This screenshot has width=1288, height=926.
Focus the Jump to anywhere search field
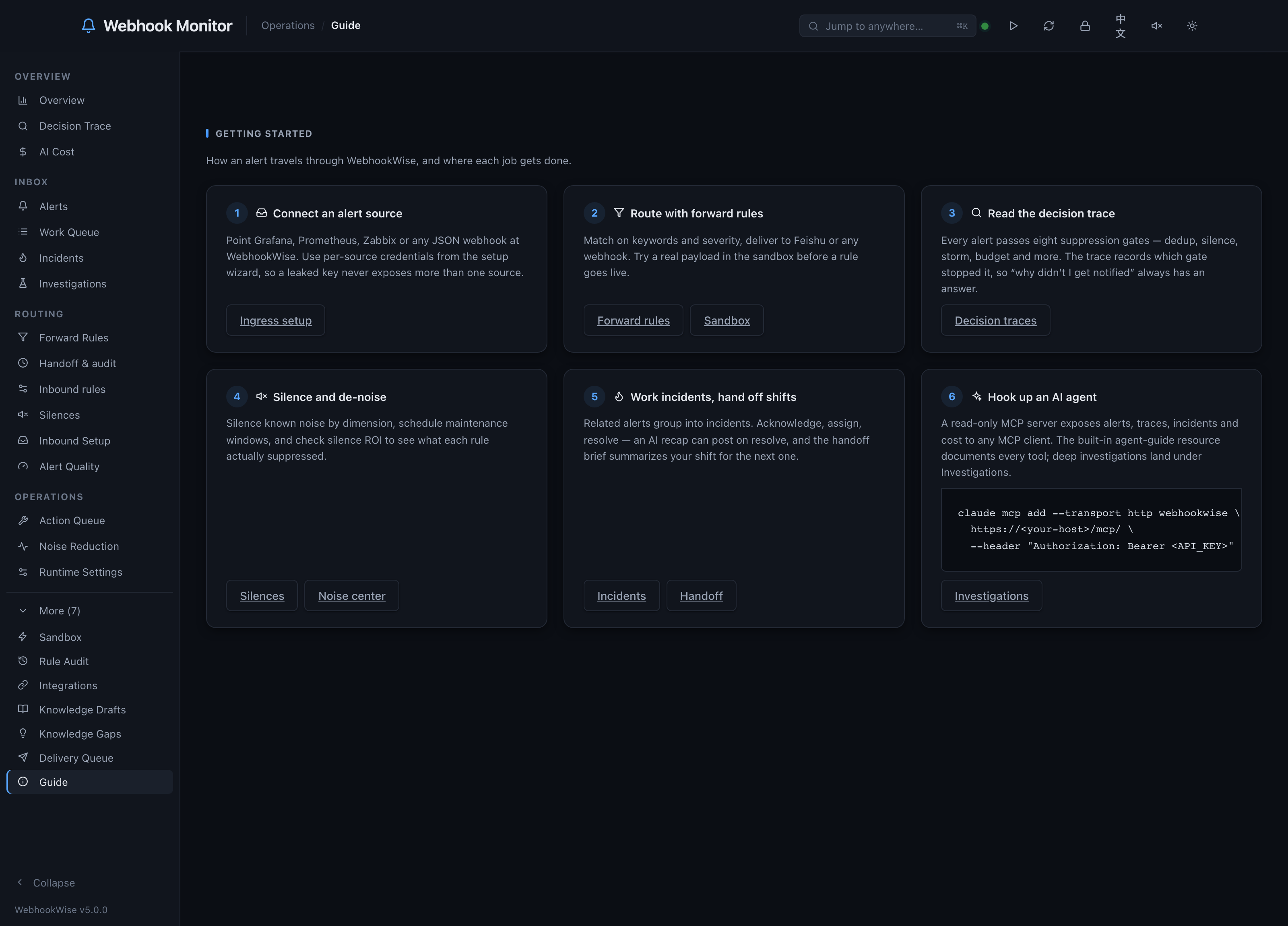point(888,26)
